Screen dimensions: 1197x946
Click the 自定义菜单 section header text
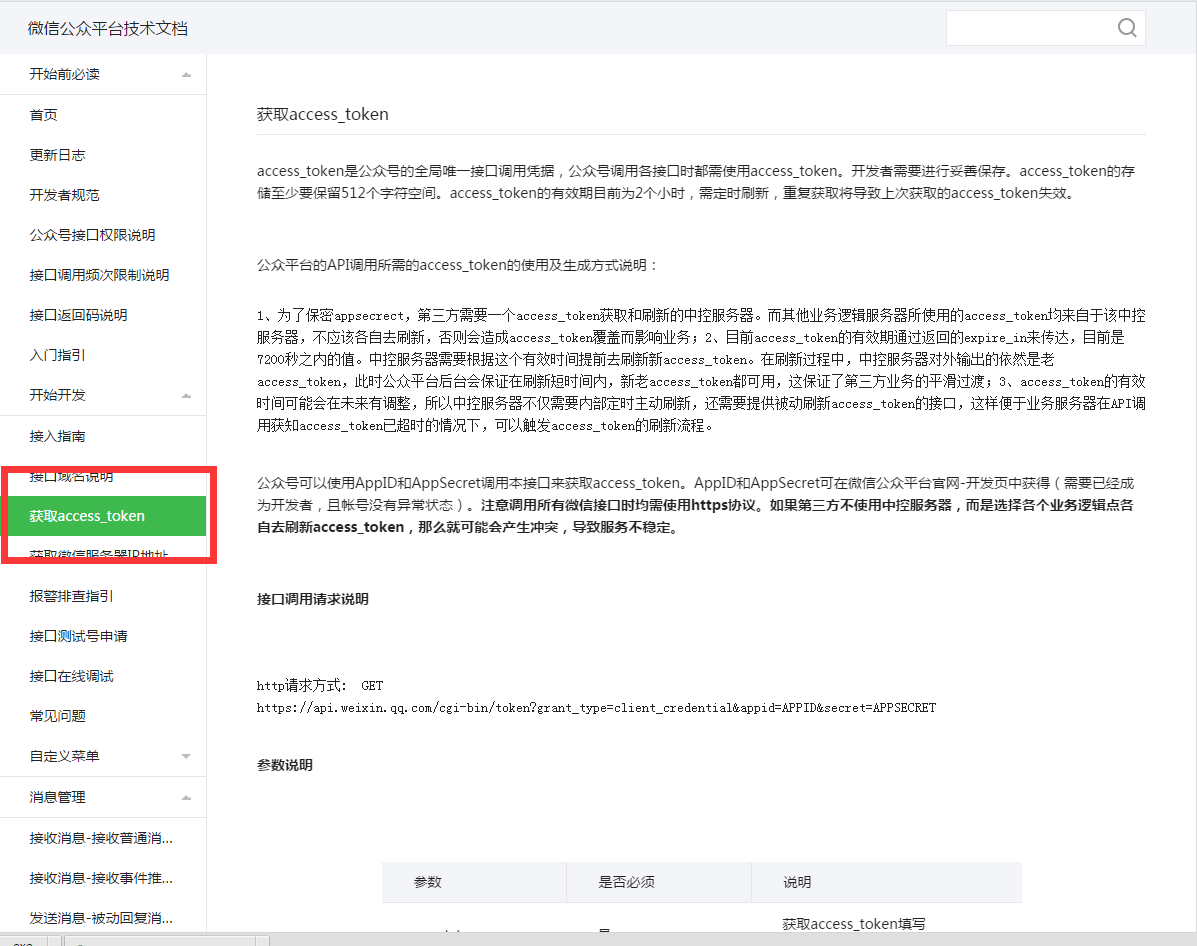(64, 756)
